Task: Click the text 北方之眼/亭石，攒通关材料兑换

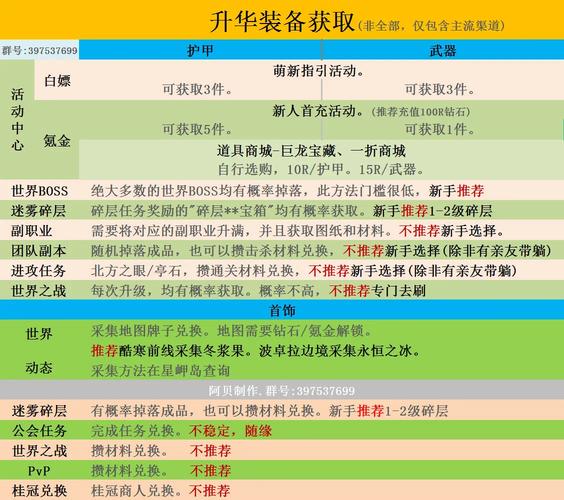Action: pos(192,271)
